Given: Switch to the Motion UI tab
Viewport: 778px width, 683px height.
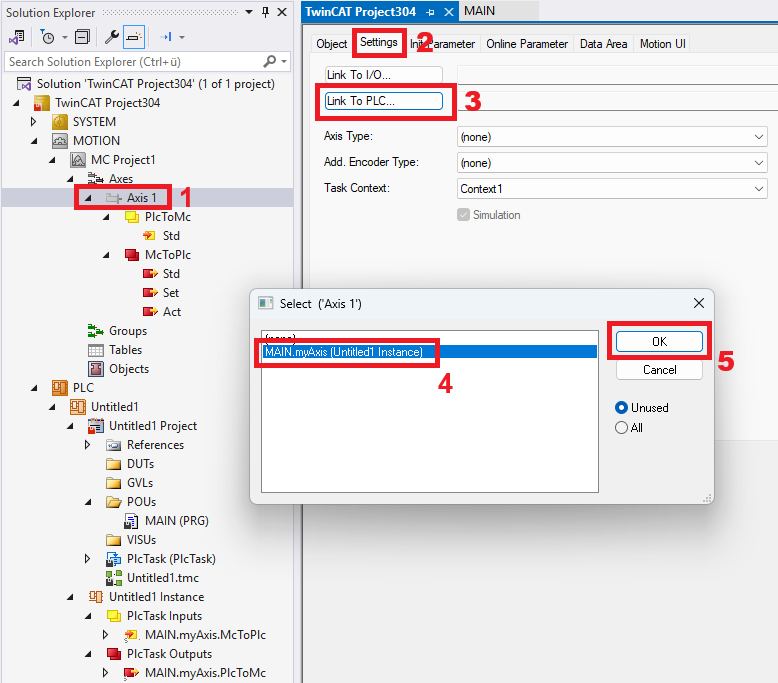Looking at the screenshot, I should 662,44.
